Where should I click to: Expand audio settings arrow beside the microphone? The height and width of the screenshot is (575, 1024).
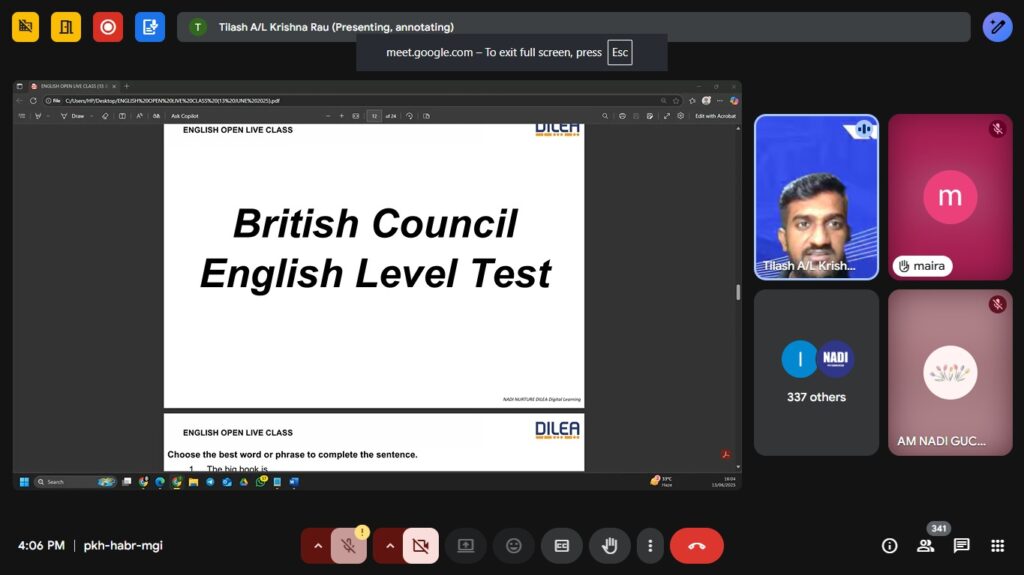[317, 546]
